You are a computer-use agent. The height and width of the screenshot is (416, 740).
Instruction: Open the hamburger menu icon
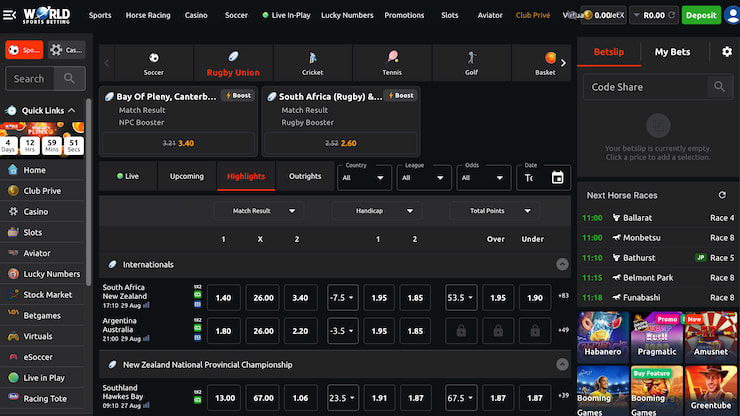click(9, 15)
